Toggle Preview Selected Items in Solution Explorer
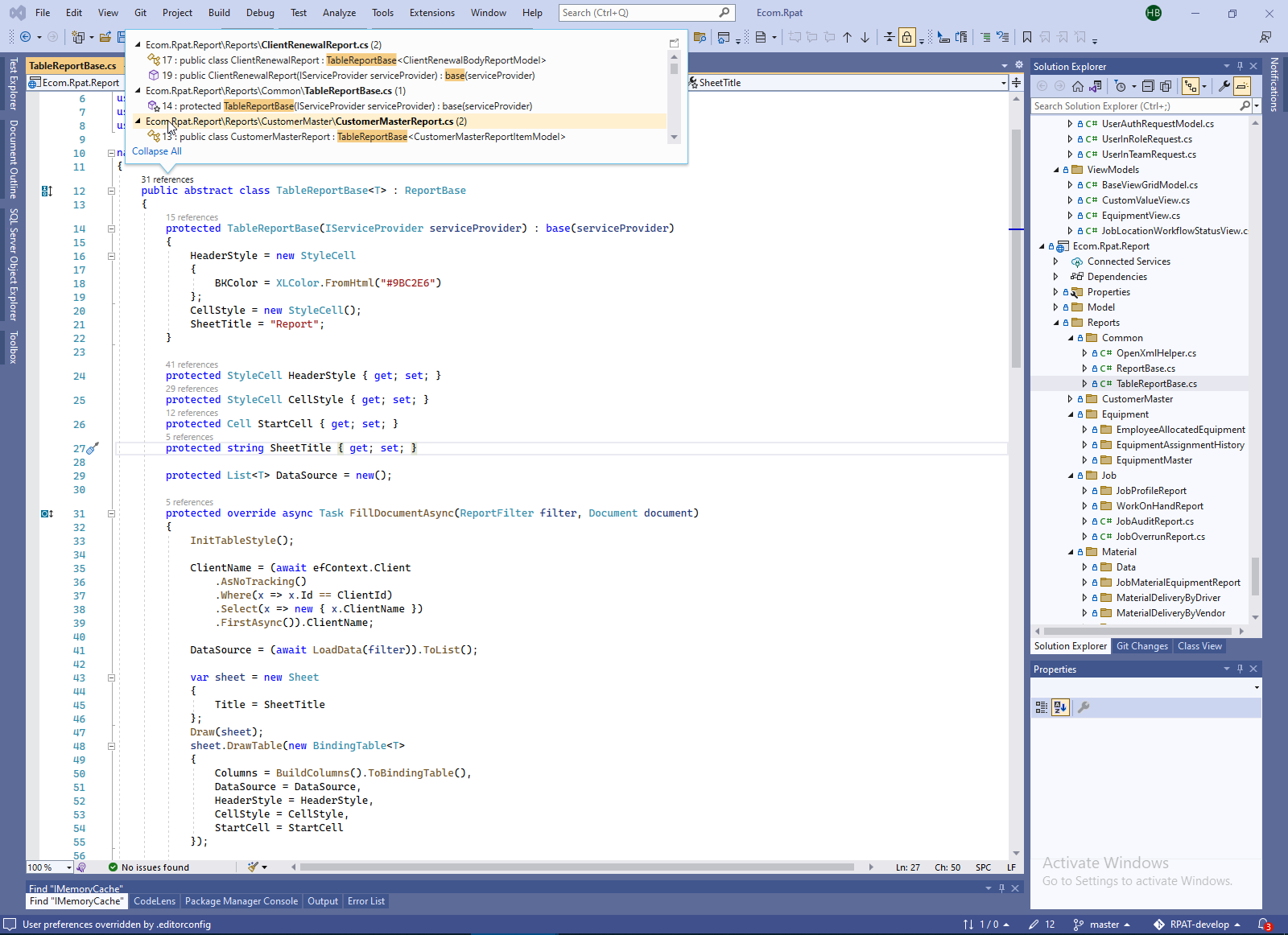Viewport: 1288px width, 935px height. 1242,86
